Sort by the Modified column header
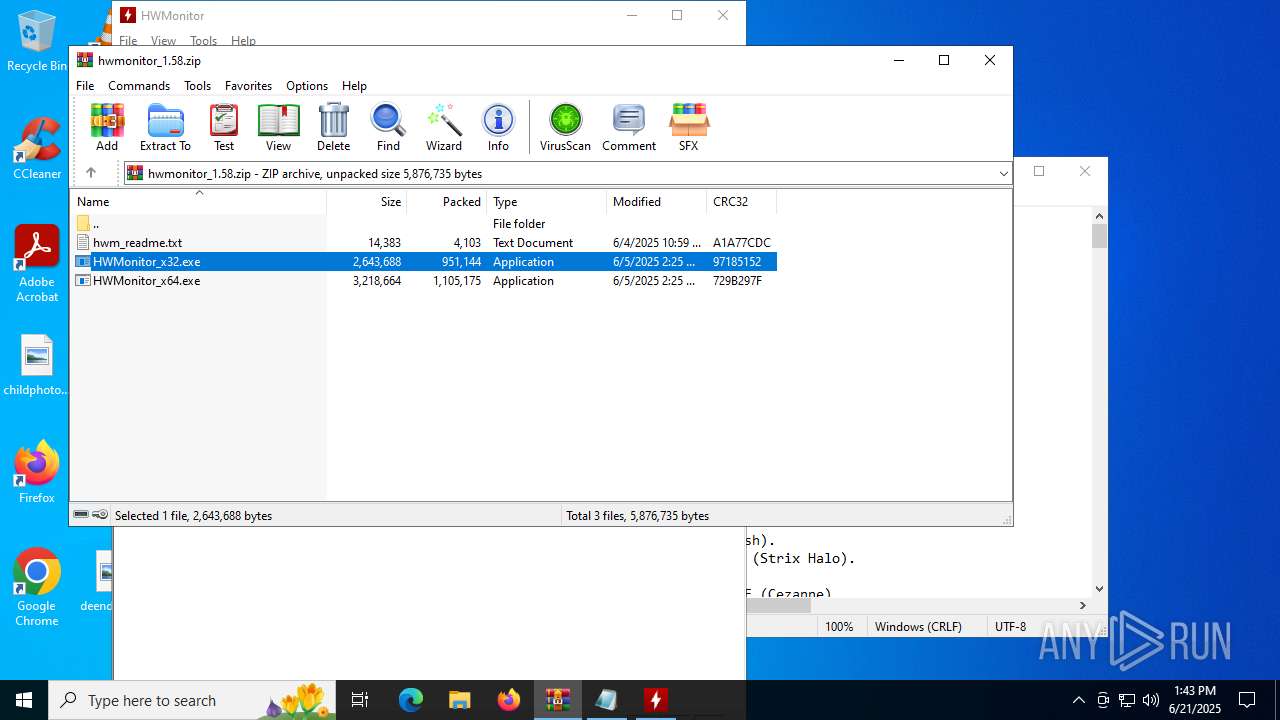This screenshot has height=720, width=1280. (x=657, y=202)
